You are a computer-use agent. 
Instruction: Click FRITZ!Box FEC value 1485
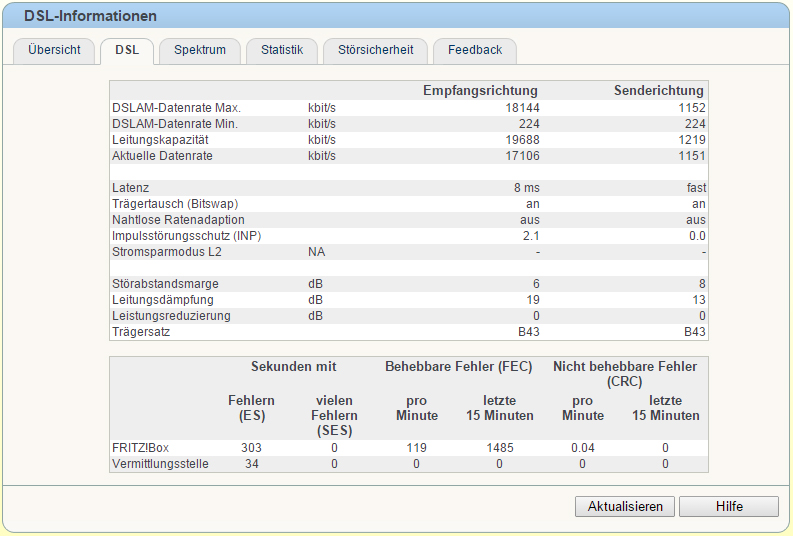500,448
